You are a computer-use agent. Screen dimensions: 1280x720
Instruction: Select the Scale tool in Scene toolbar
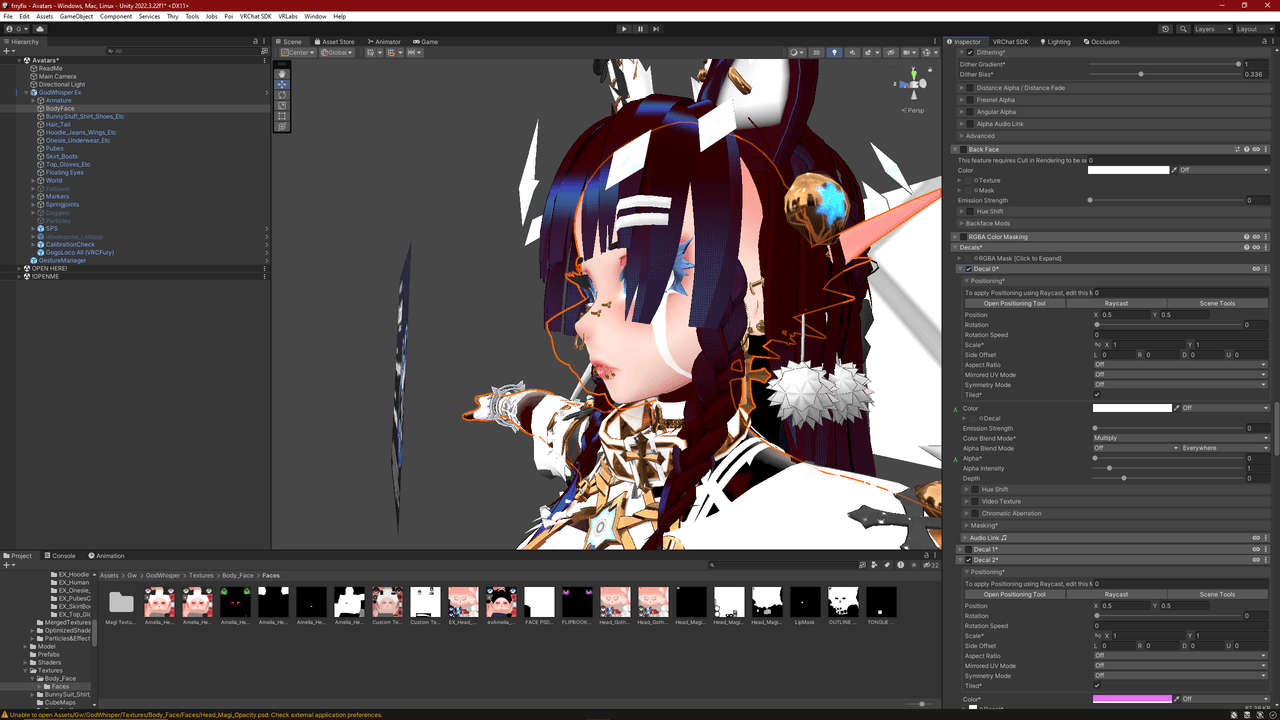[x=282, y=105]
